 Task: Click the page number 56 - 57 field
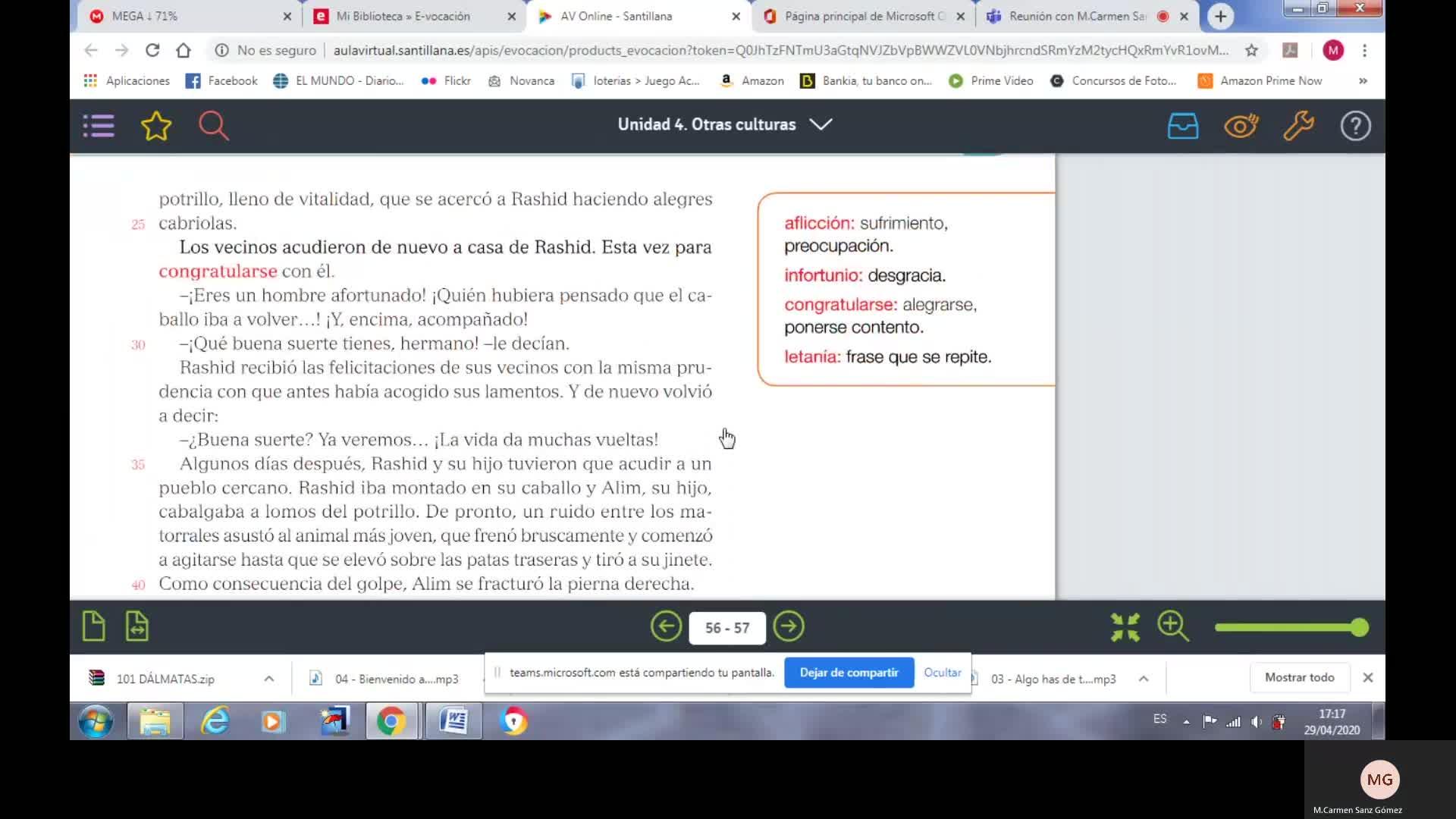pyautogui.click(x=727, y=628)
